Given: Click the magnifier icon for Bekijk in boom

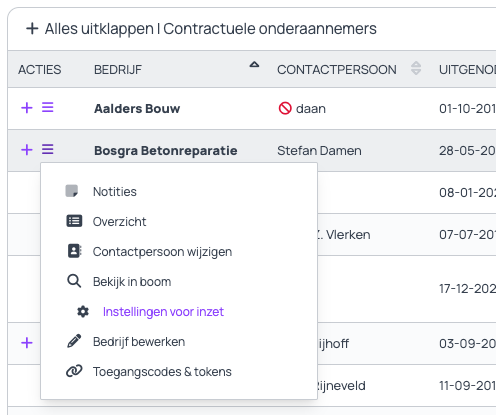Looking at the screenshot, I should [x=74, y=281].
